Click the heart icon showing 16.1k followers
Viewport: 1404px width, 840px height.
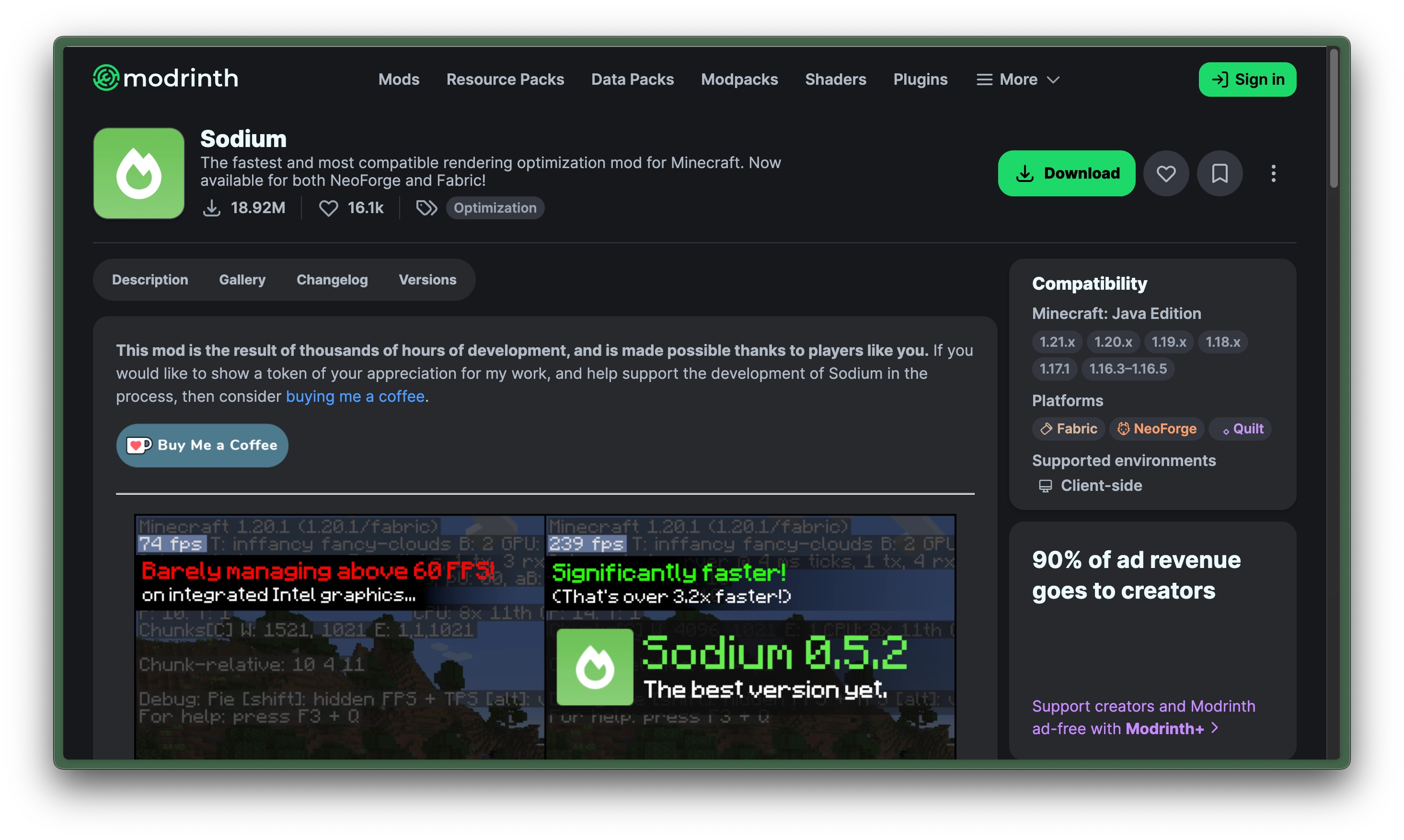click(329, 208)
